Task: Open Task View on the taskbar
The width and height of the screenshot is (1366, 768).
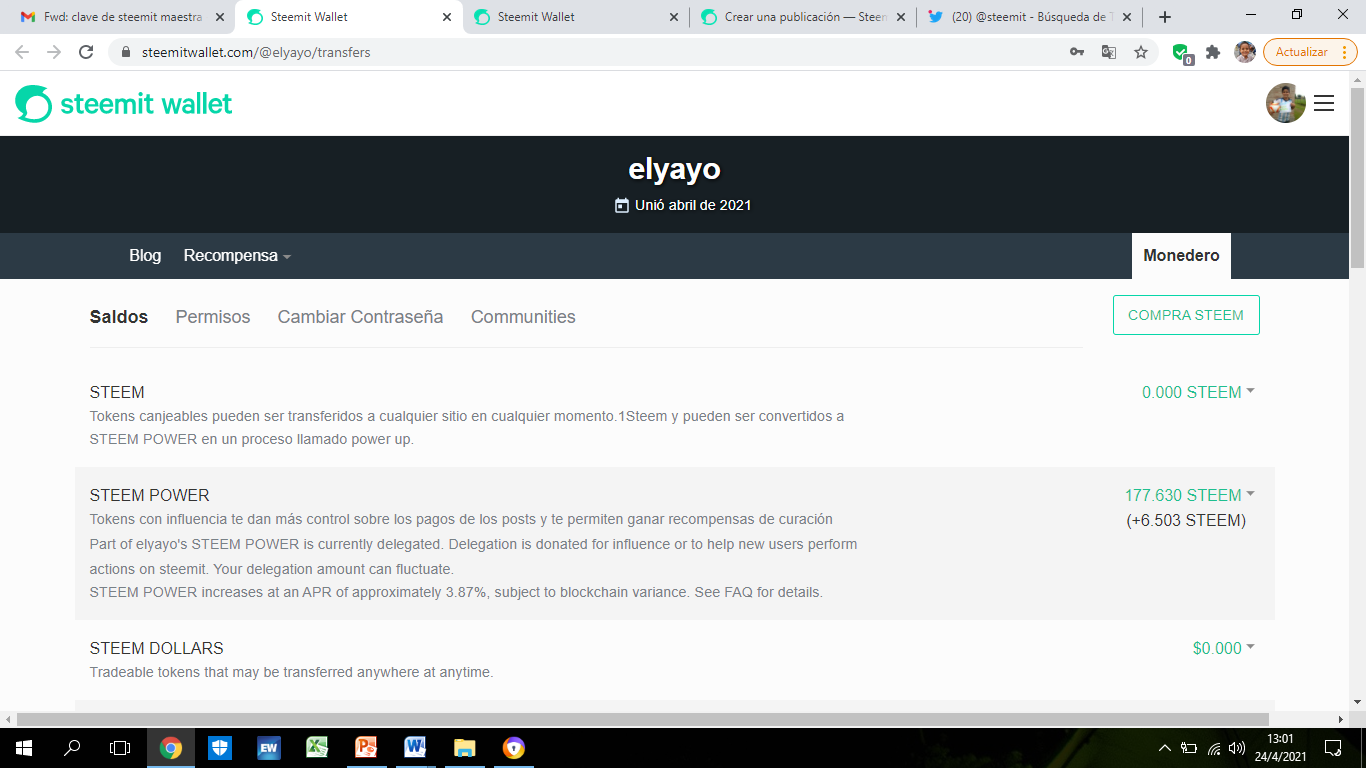Action: pos(120,748)
